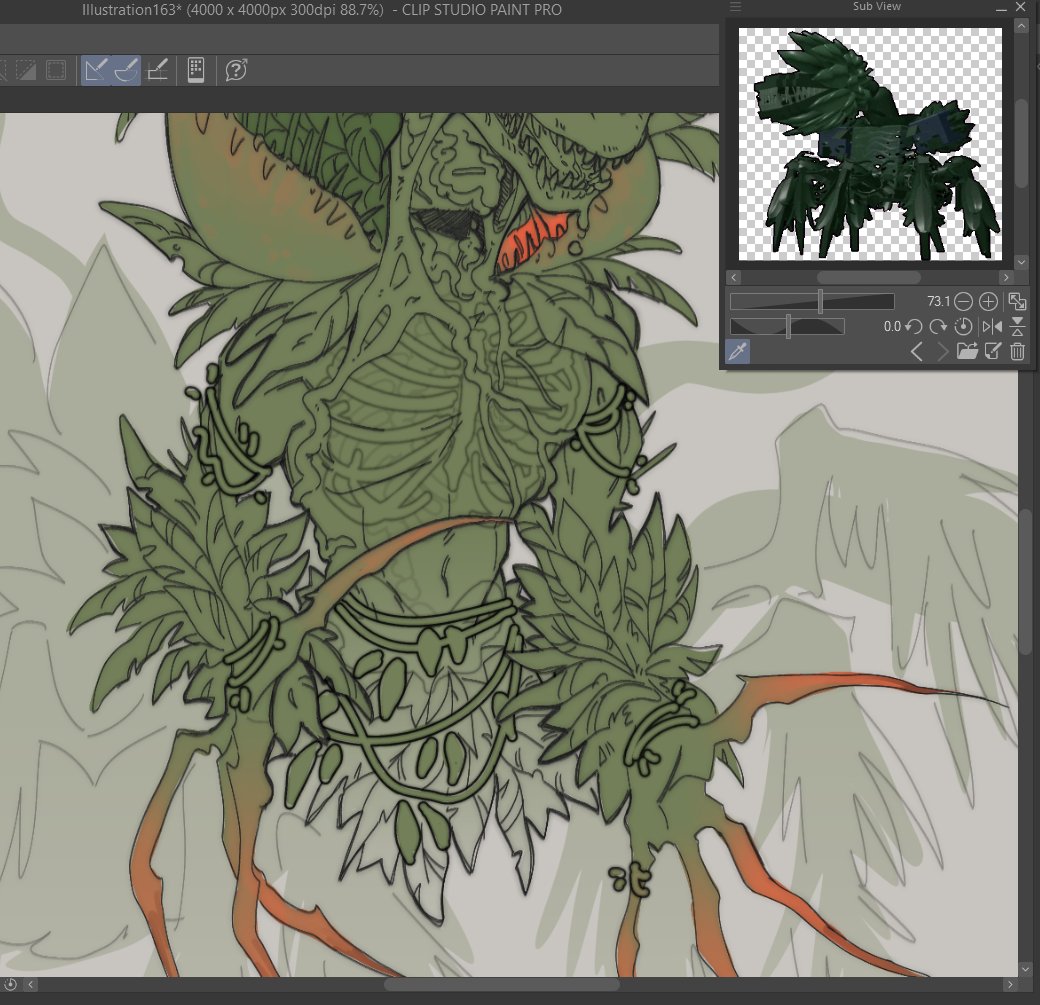Zoom in the Sub View image
Image resolution: width=1040 pixels, height=1005 pixels.
click(988, 302)
